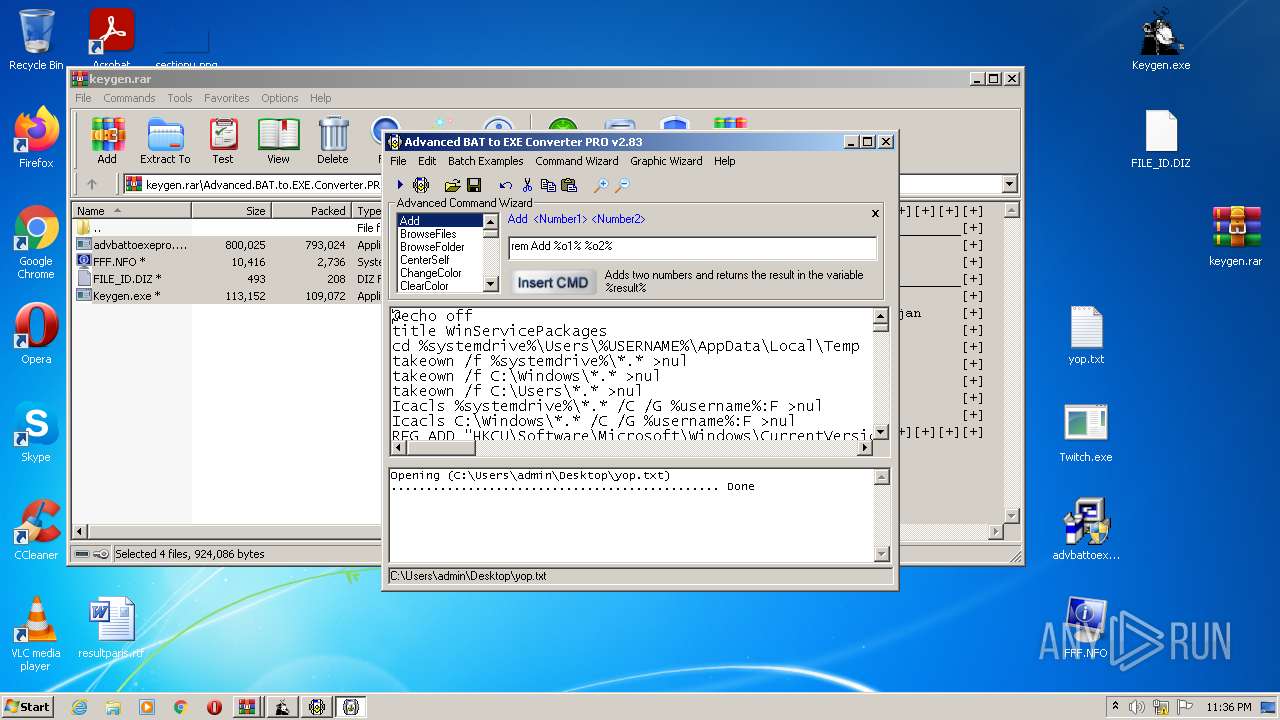Paste from clipboard using the paste icon

point(569,185)
